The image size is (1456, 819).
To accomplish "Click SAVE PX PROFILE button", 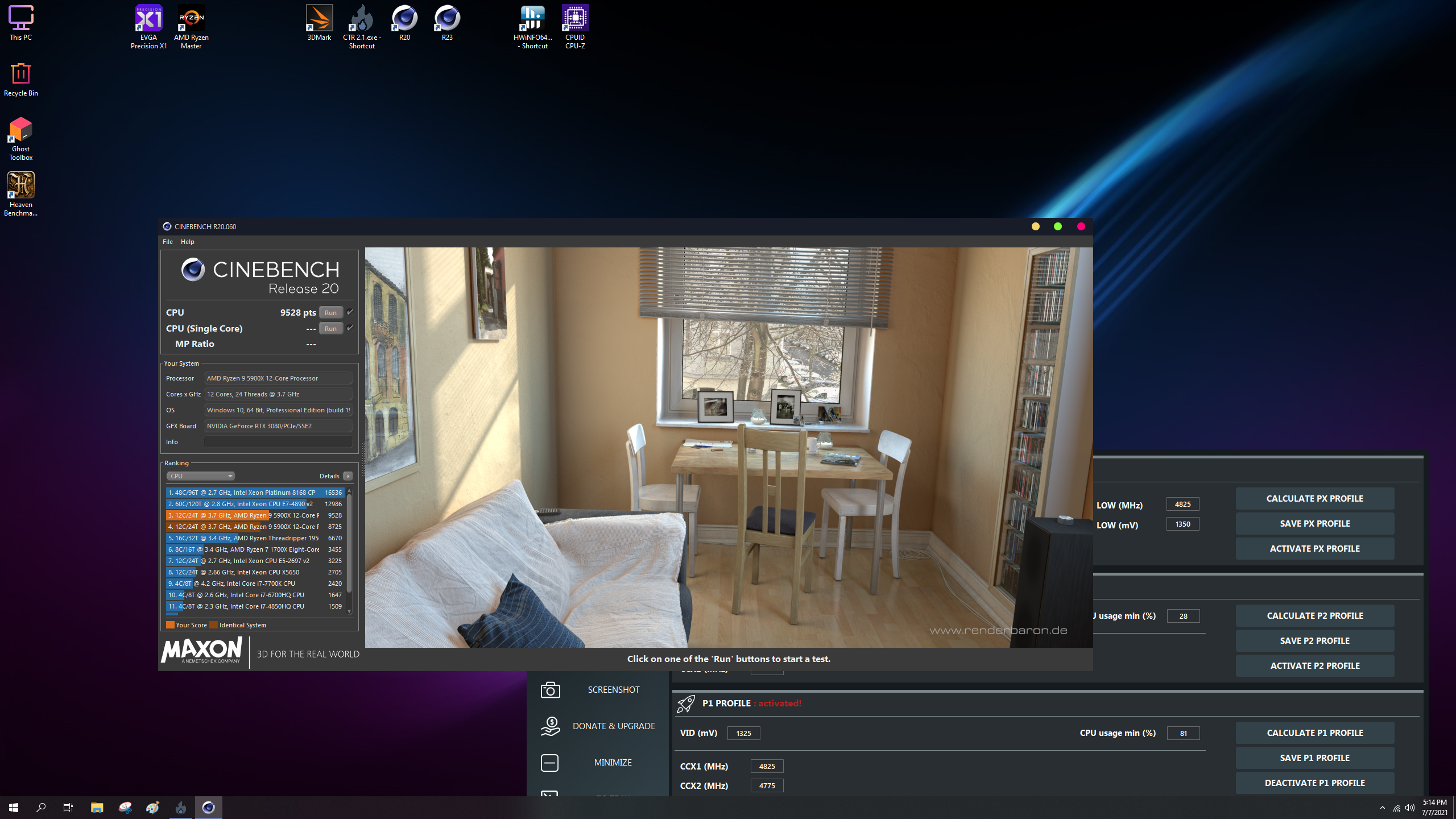I will [x=1315, y=524].
